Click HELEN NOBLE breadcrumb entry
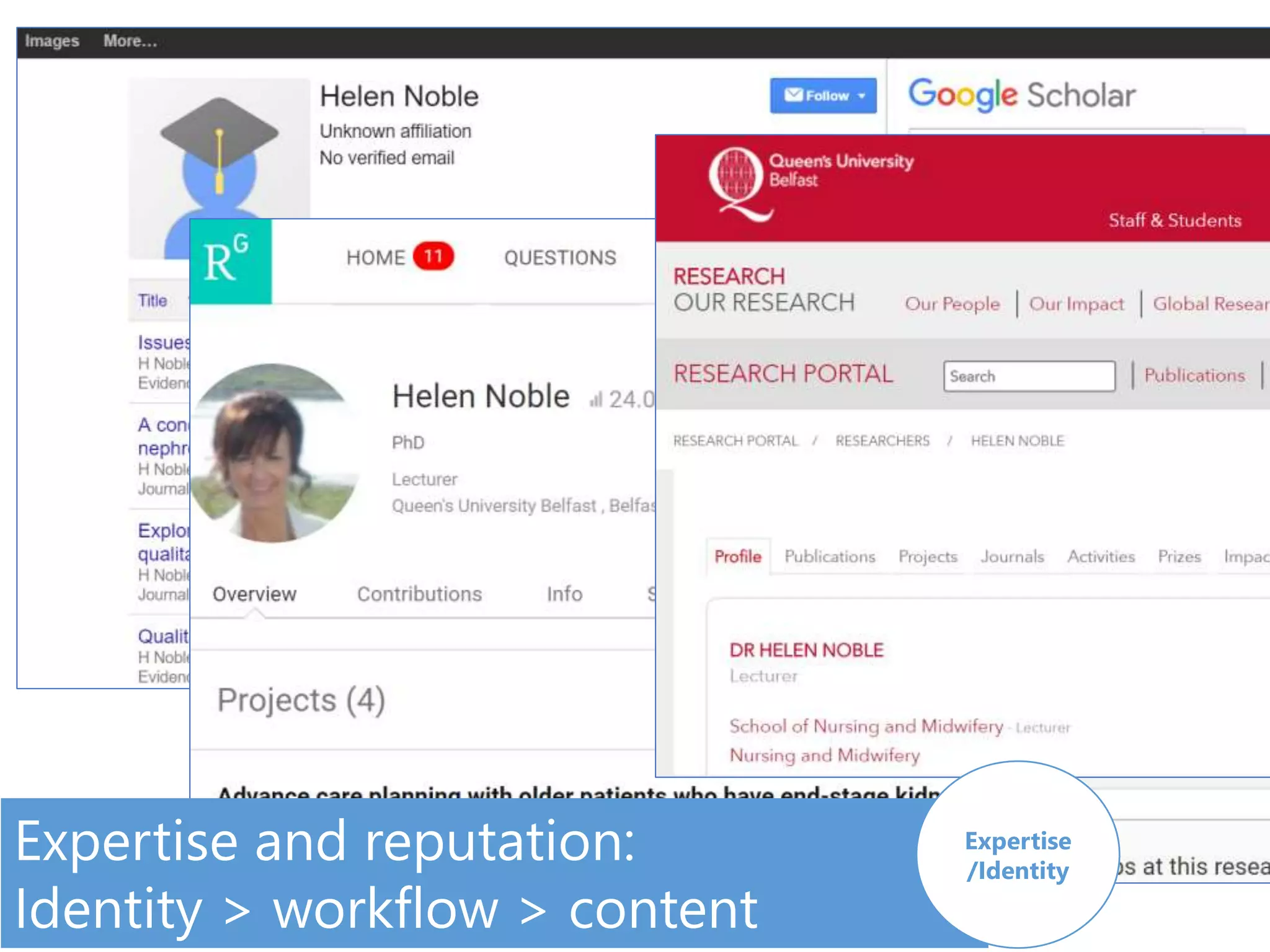1270x952 pixels. 1017,441
